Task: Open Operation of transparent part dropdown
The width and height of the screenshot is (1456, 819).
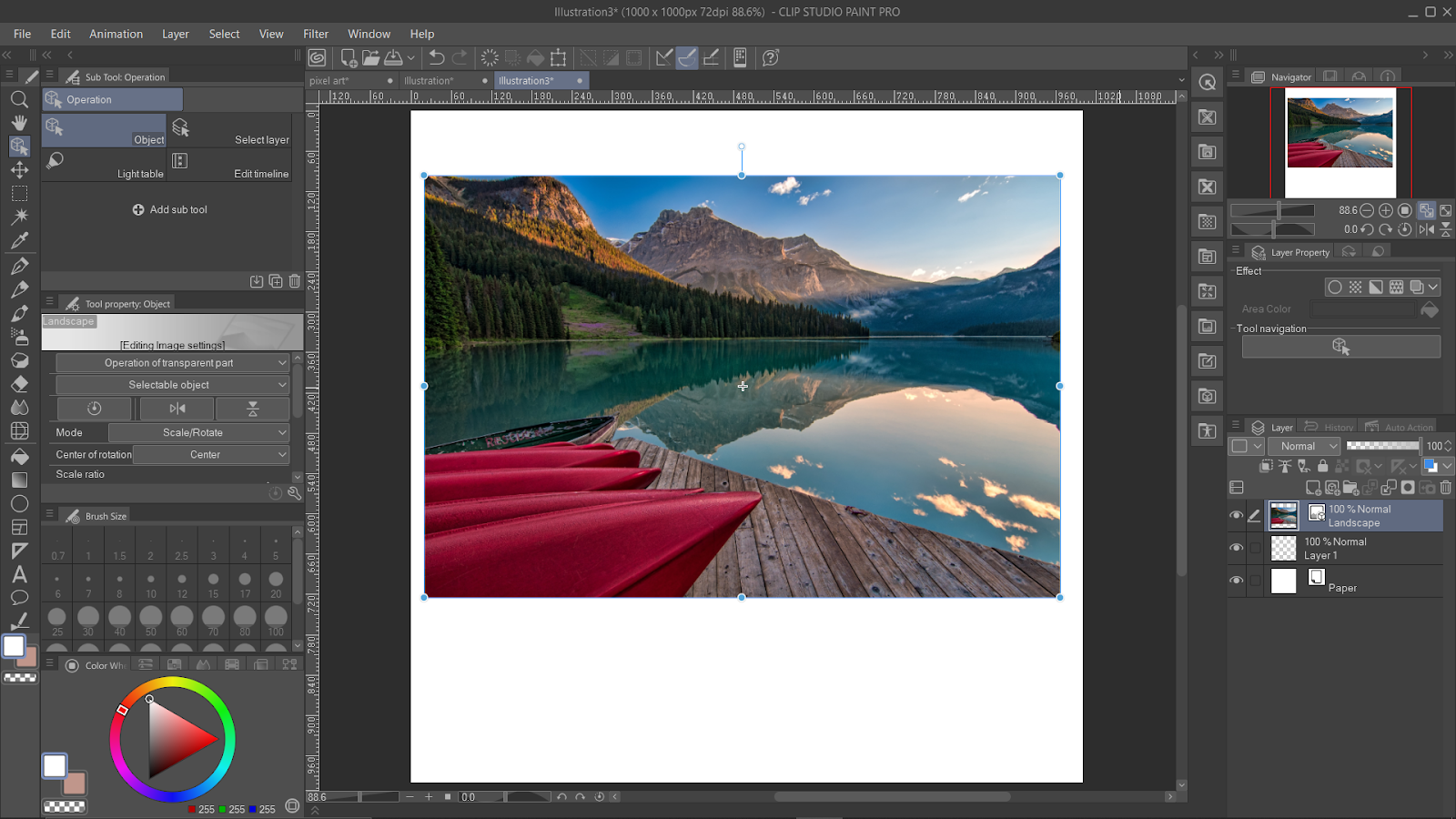Action: [172, 362]
